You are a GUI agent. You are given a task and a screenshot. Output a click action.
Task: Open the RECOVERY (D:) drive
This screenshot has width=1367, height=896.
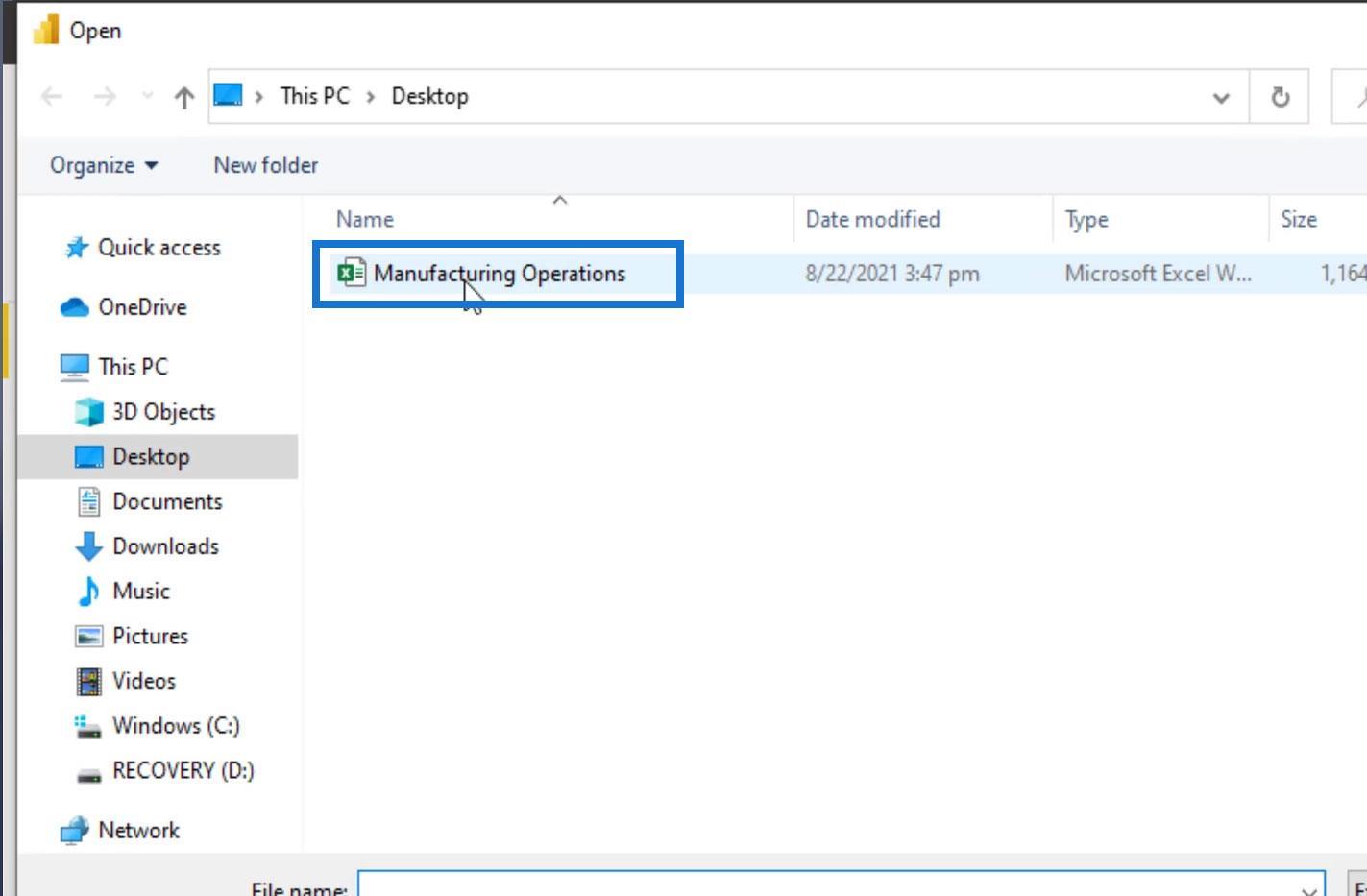point(183,771)
